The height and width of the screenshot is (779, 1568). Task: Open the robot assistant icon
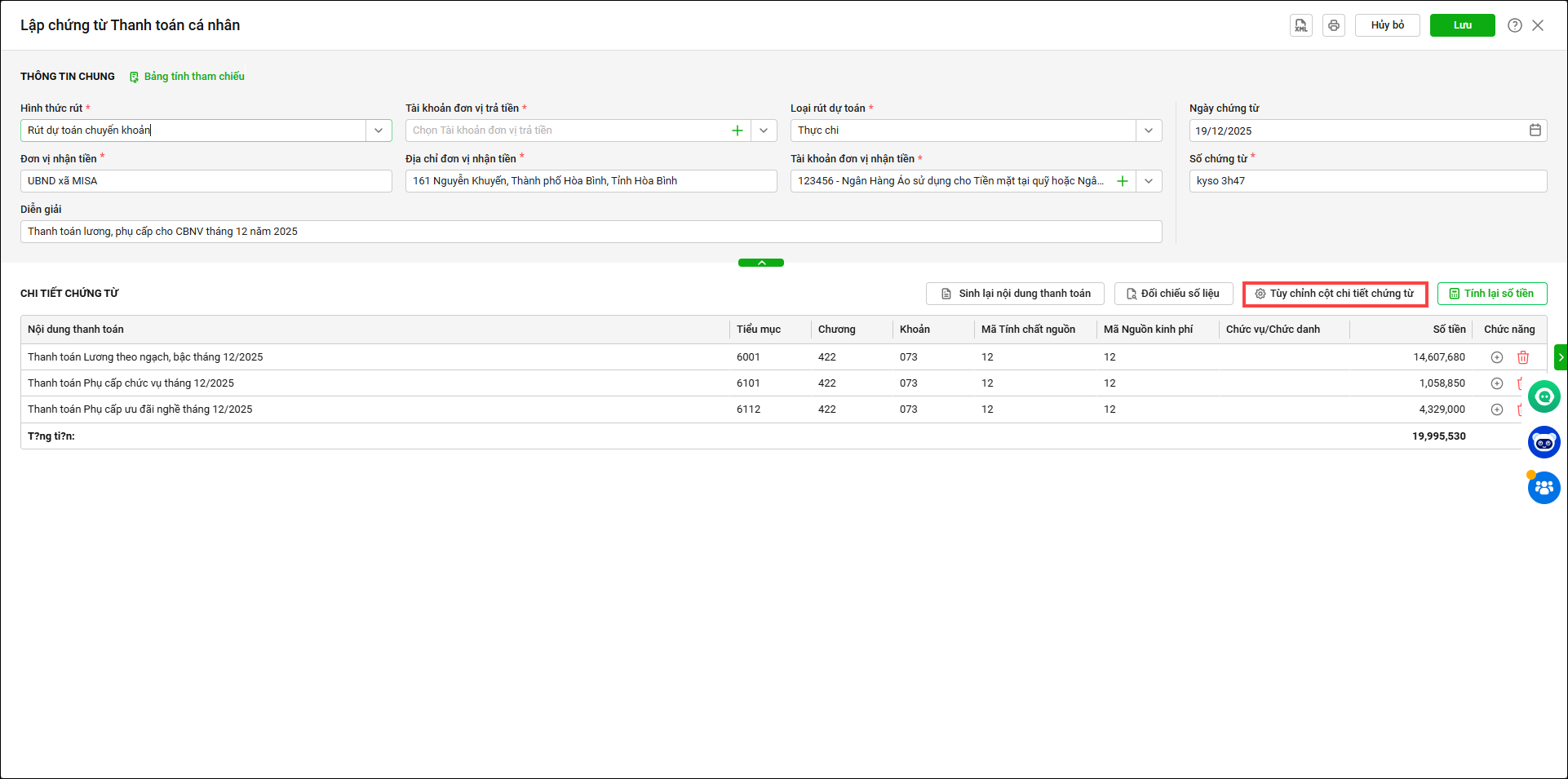point(1544,442)
